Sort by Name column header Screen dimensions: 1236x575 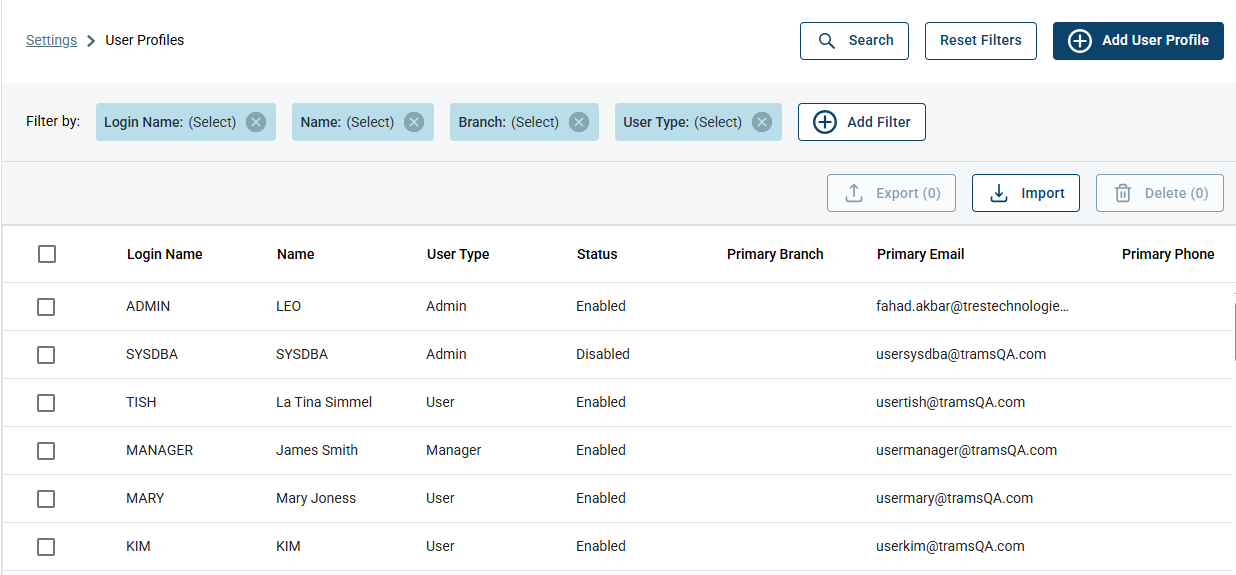coord(296,254)
